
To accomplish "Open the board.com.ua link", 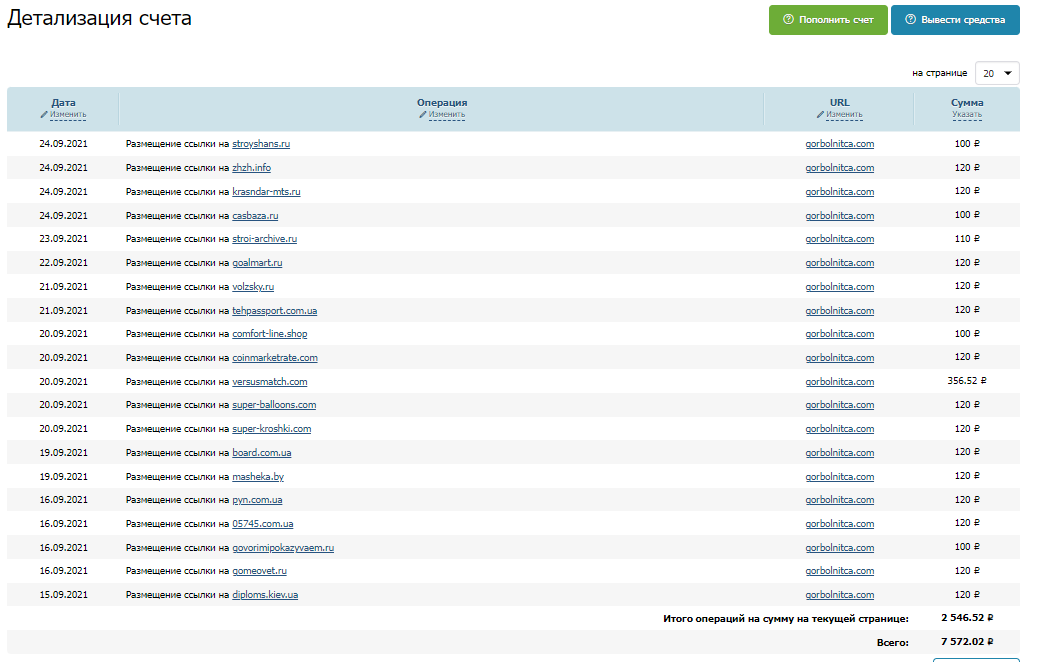I will (x=261, y=452).
